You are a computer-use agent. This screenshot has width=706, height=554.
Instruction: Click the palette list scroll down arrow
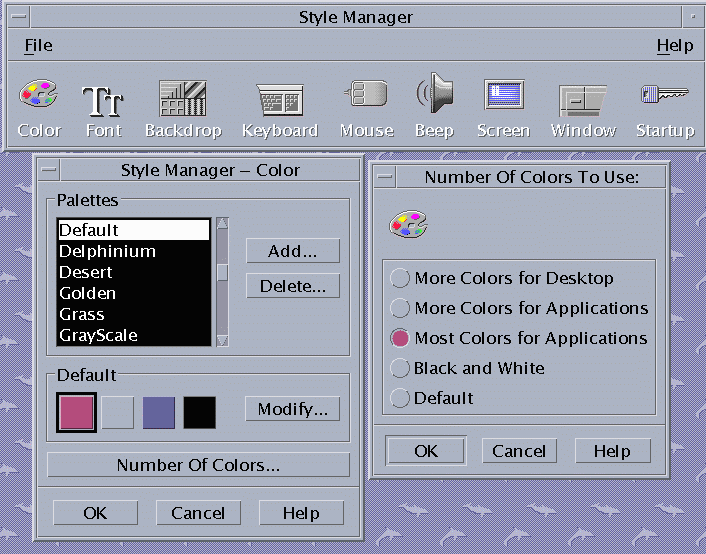[222, 341]
